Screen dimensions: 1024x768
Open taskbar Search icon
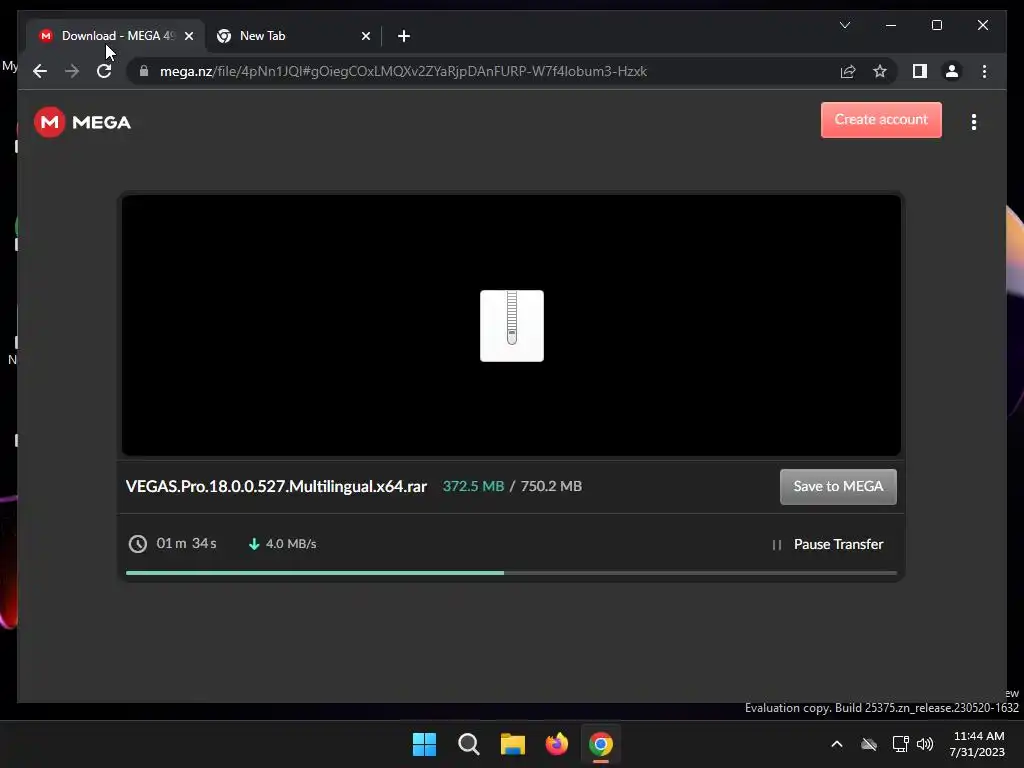(468, 744)
